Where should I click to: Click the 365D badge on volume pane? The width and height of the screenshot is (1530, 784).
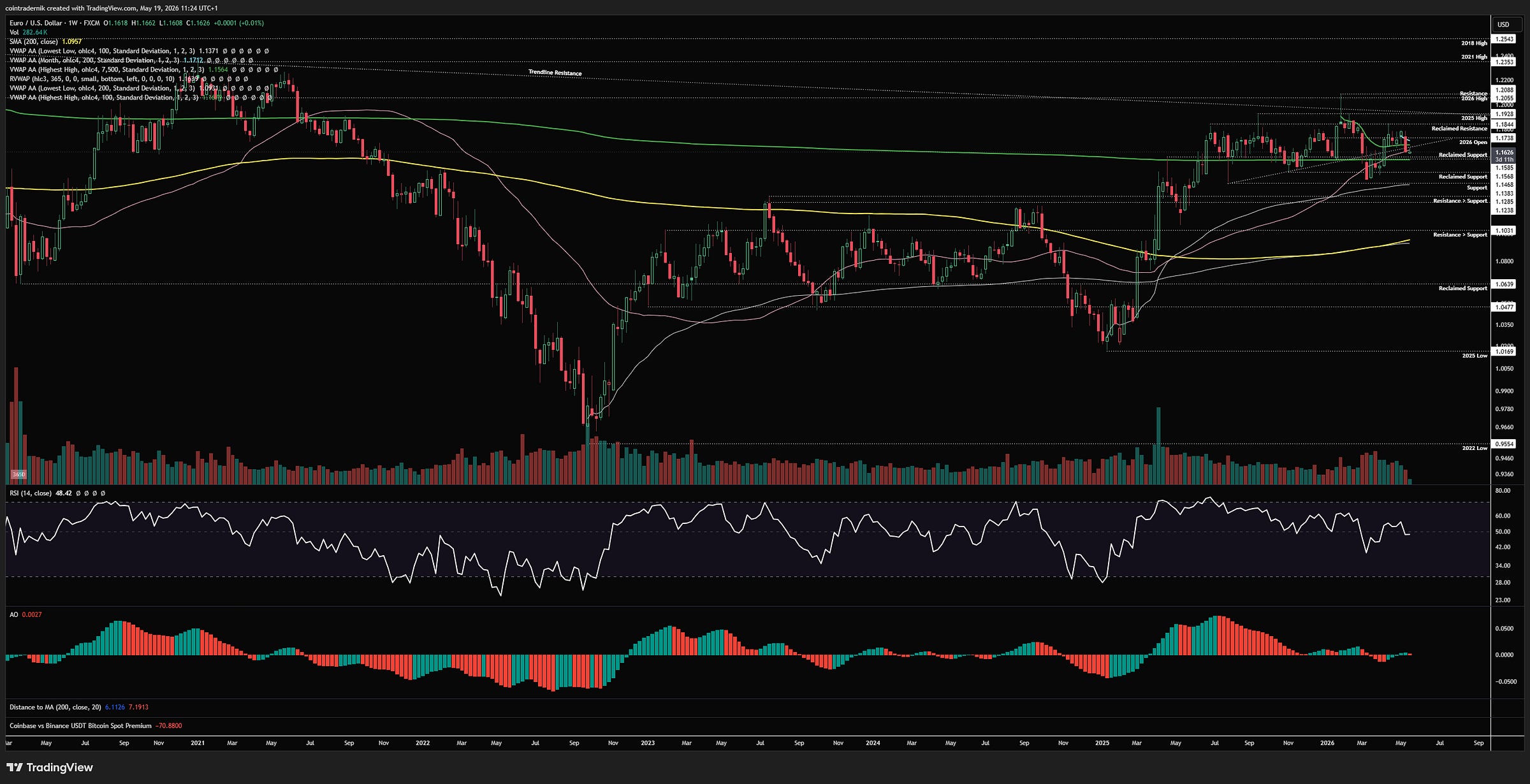coord(18,474)
